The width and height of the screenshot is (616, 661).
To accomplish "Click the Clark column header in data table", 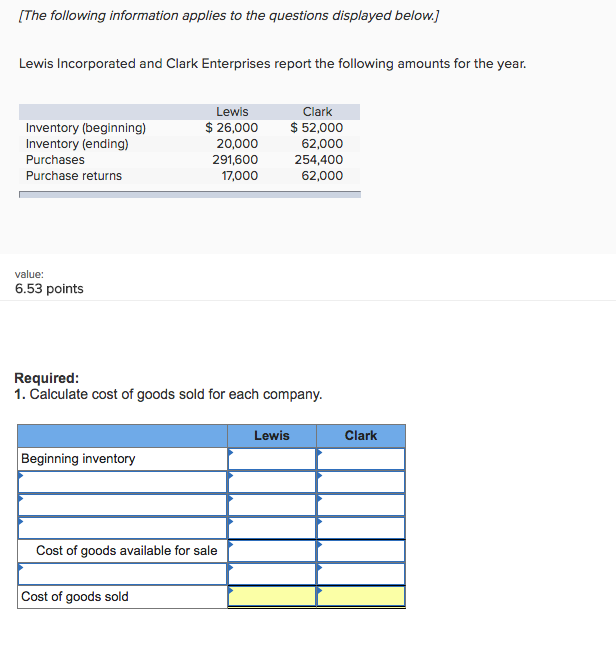I will (x=317, y=112).
